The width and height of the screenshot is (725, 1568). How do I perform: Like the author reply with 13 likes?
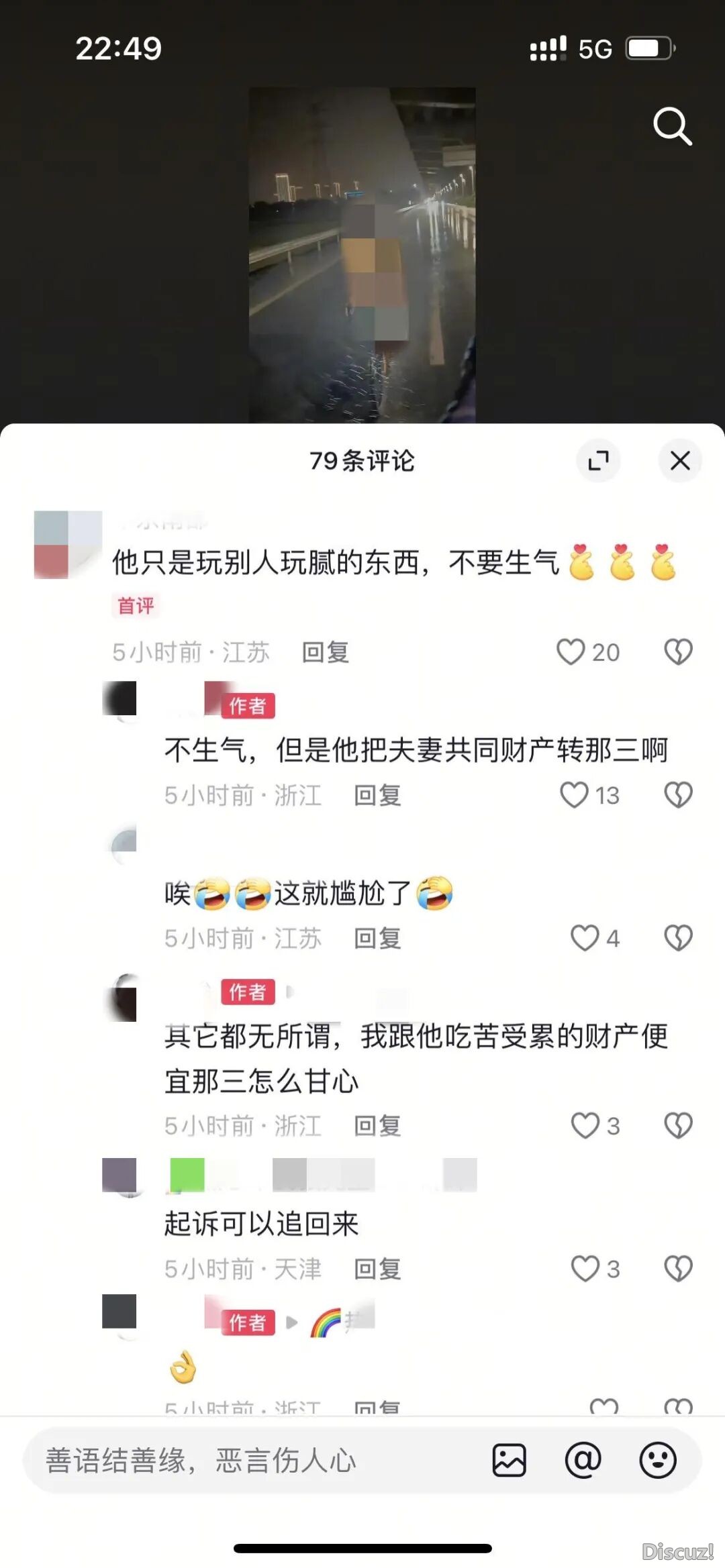coord(574,795)
